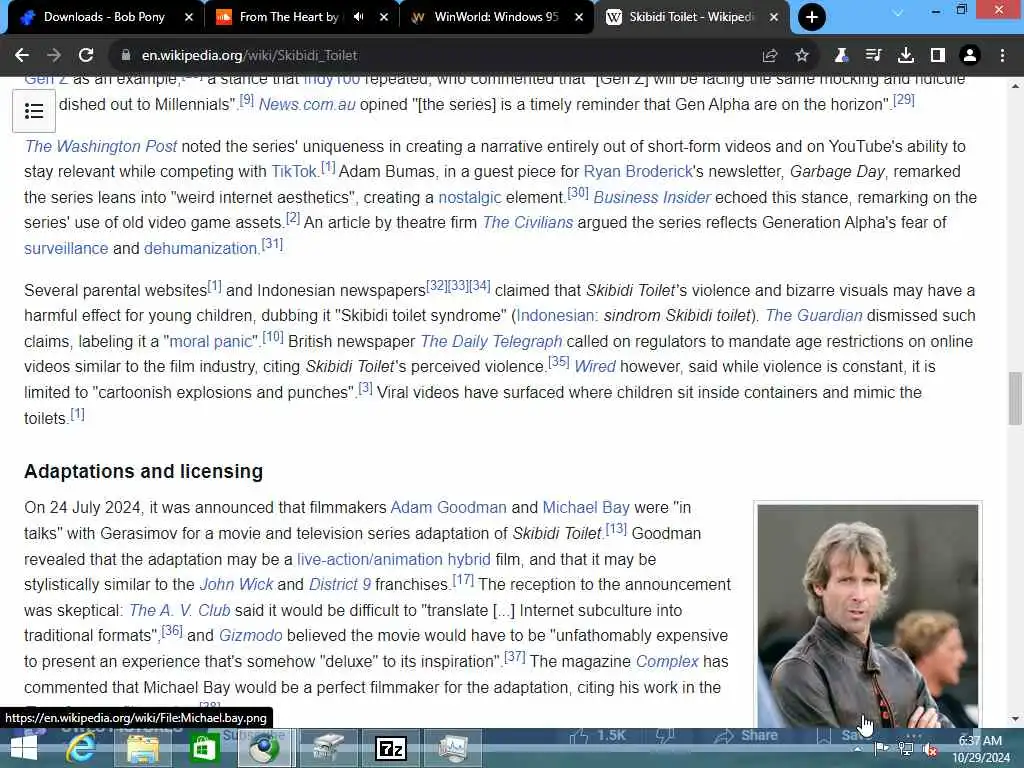Share this page via the share icon
This screenshot has height=768, width=1024.
[770, 56]
